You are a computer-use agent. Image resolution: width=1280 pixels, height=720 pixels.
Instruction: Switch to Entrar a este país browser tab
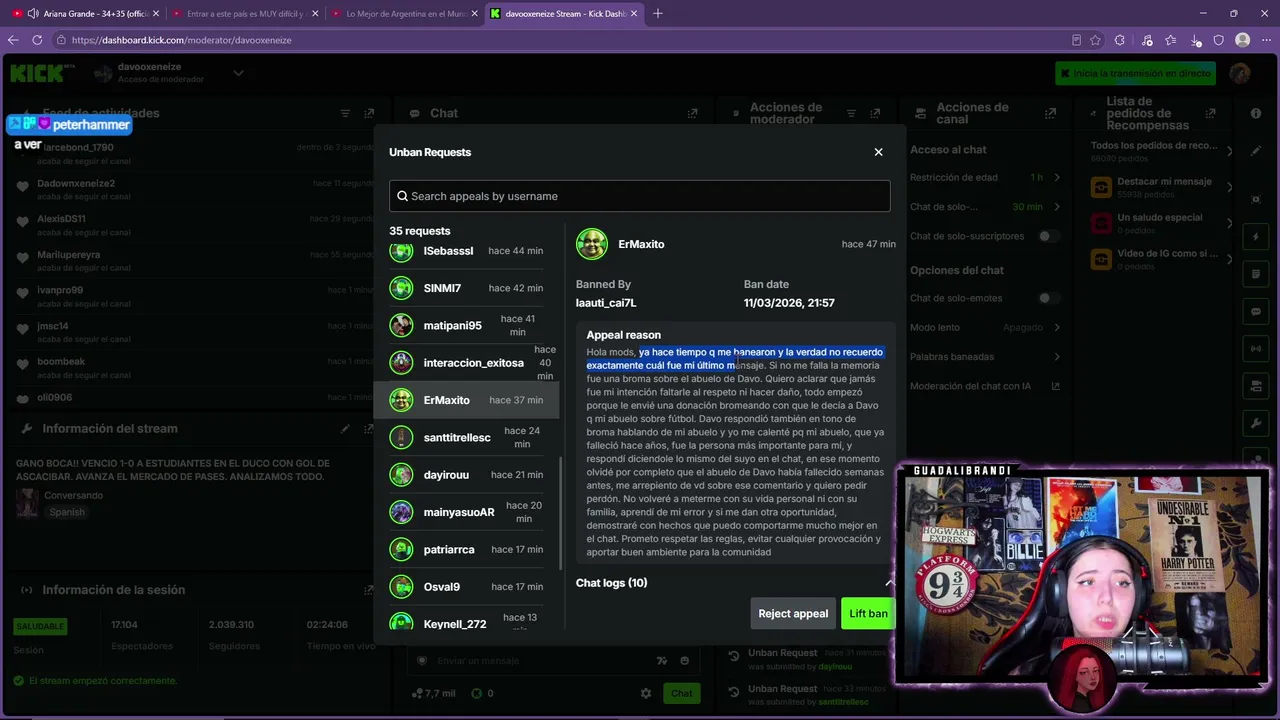point(245,14)
